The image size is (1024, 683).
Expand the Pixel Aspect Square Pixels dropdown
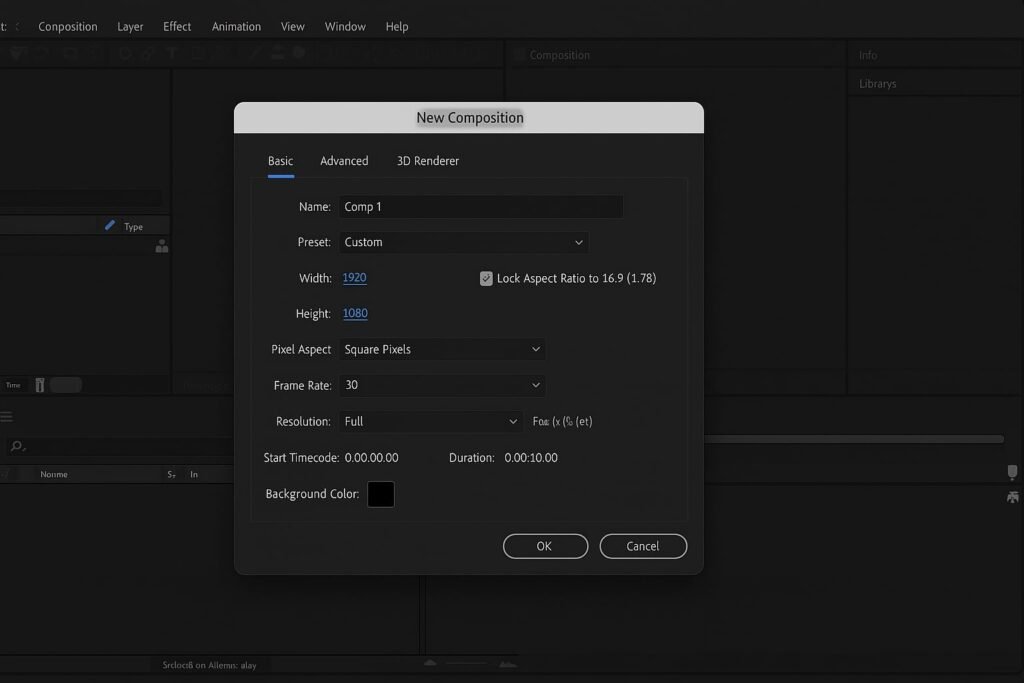442,350
